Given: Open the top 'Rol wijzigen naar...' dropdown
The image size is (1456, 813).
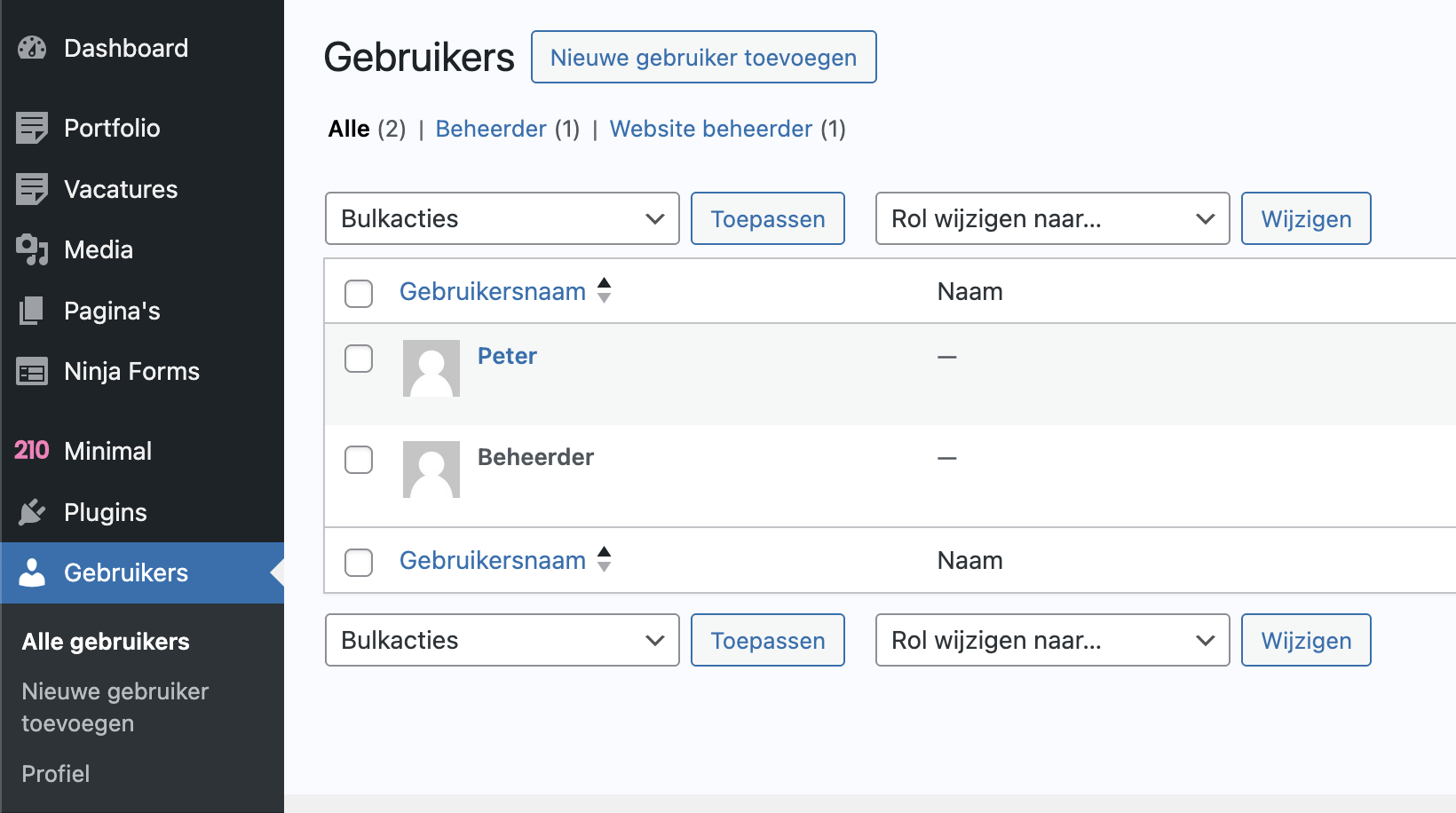Looking at the screenshot, I should [x=1053, y=218].
